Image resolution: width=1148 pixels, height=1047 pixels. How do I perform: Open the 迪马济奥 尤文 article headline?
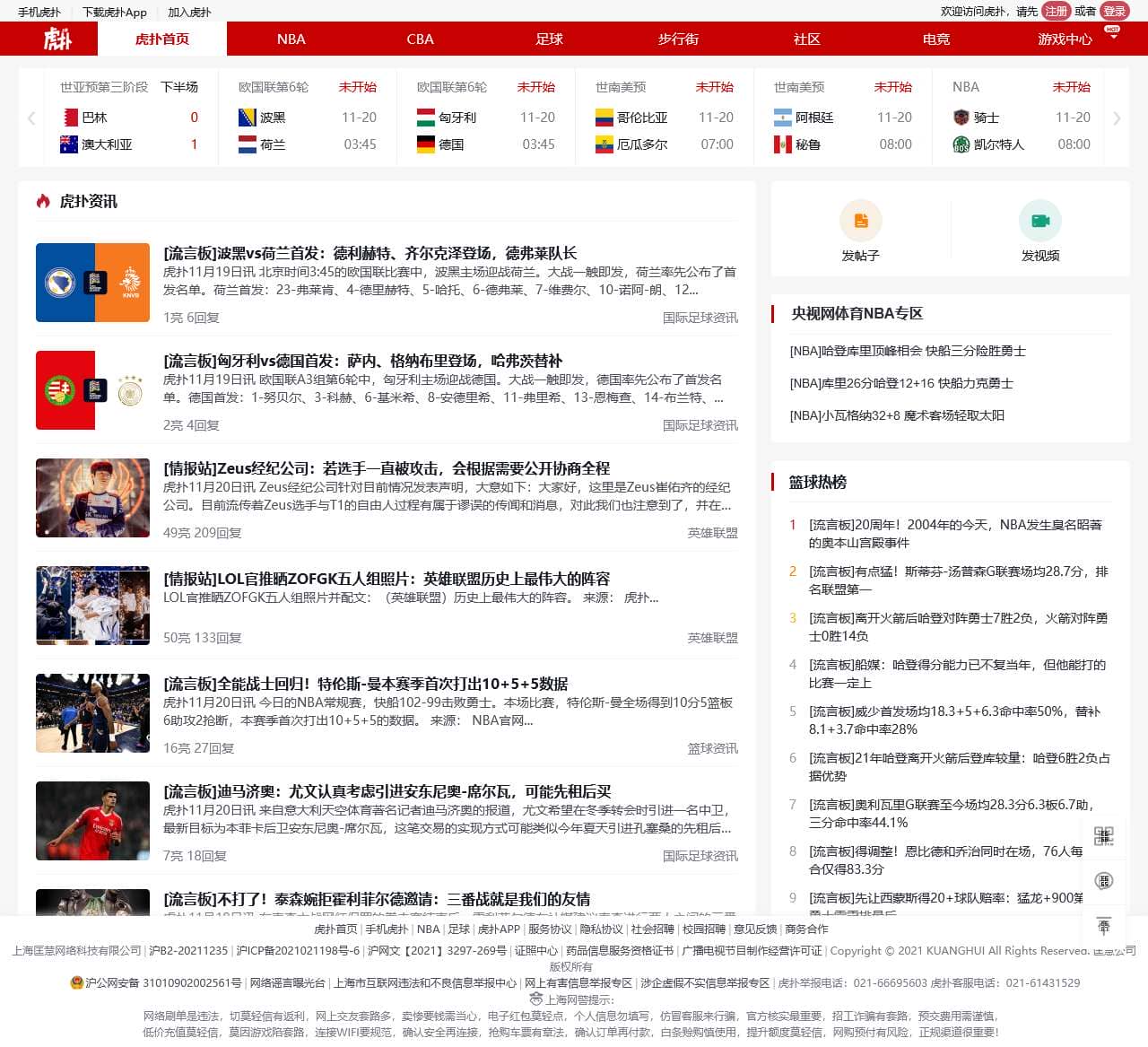(x=387, y=791)
